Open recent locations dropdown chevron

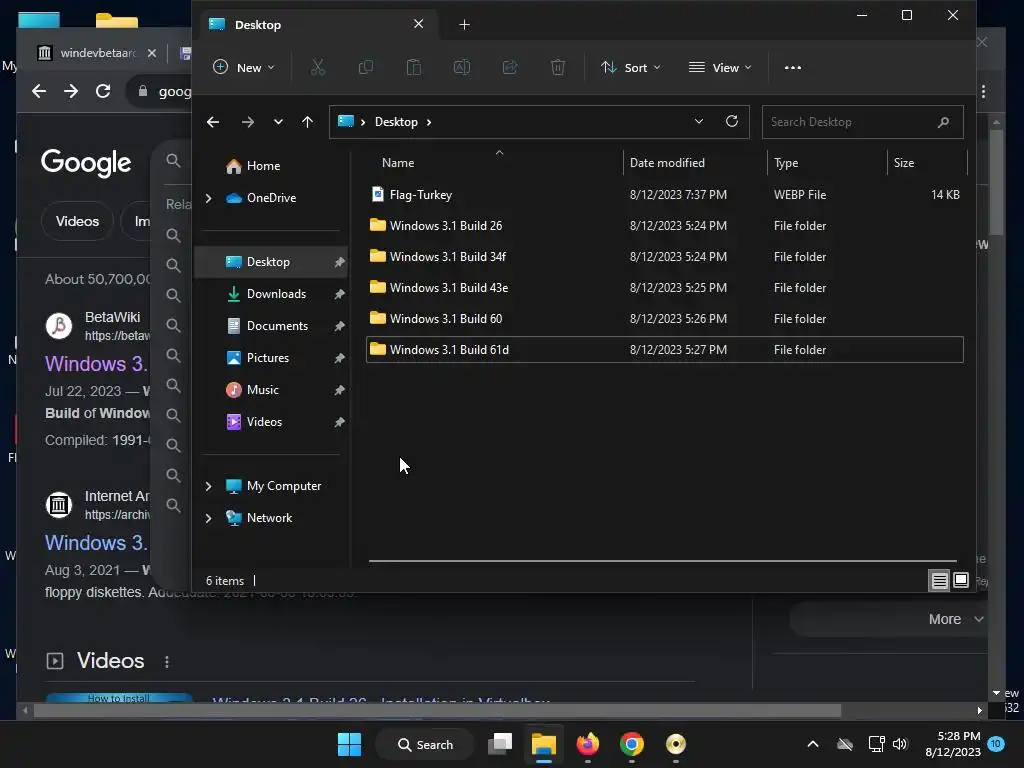pos(278,122)
